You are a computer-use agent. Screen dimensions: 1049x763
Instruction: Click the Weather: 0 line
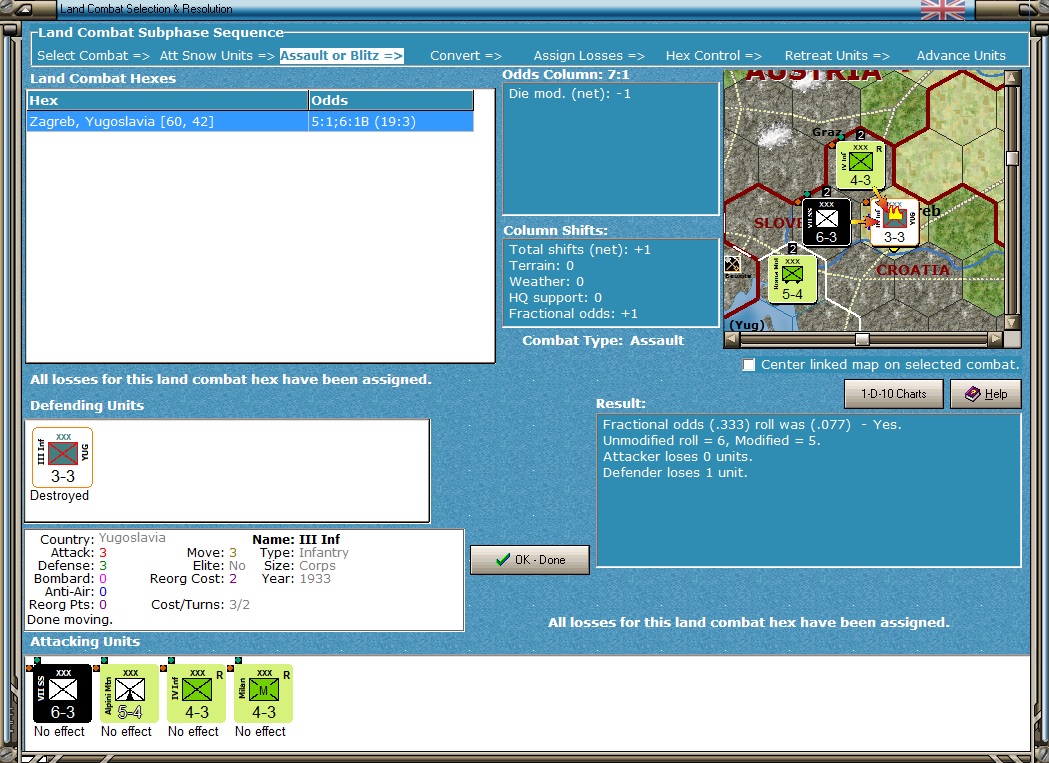click(x=546, y=282)
